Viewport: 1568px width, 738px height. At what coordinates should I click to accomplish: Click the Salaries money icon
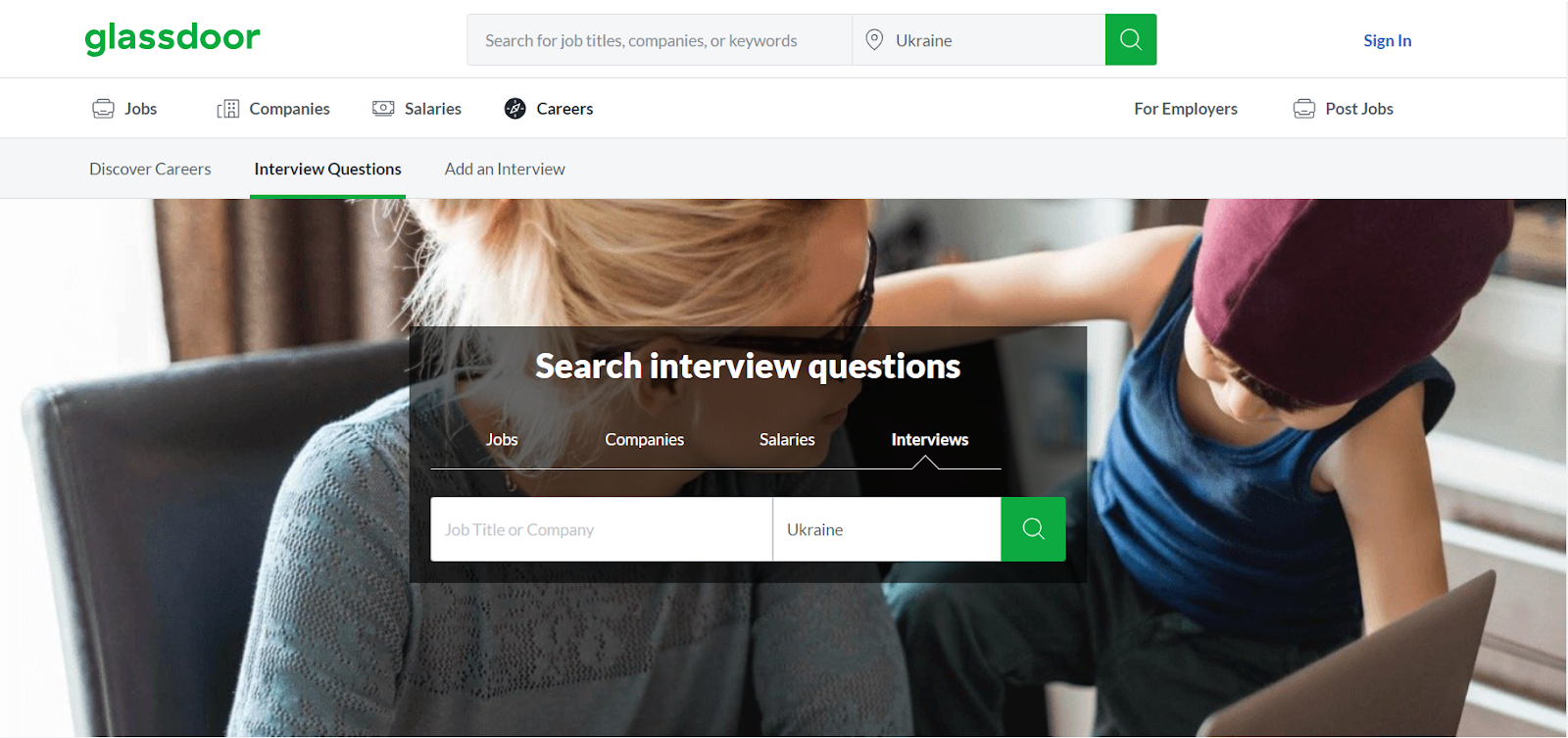point(383,108)
